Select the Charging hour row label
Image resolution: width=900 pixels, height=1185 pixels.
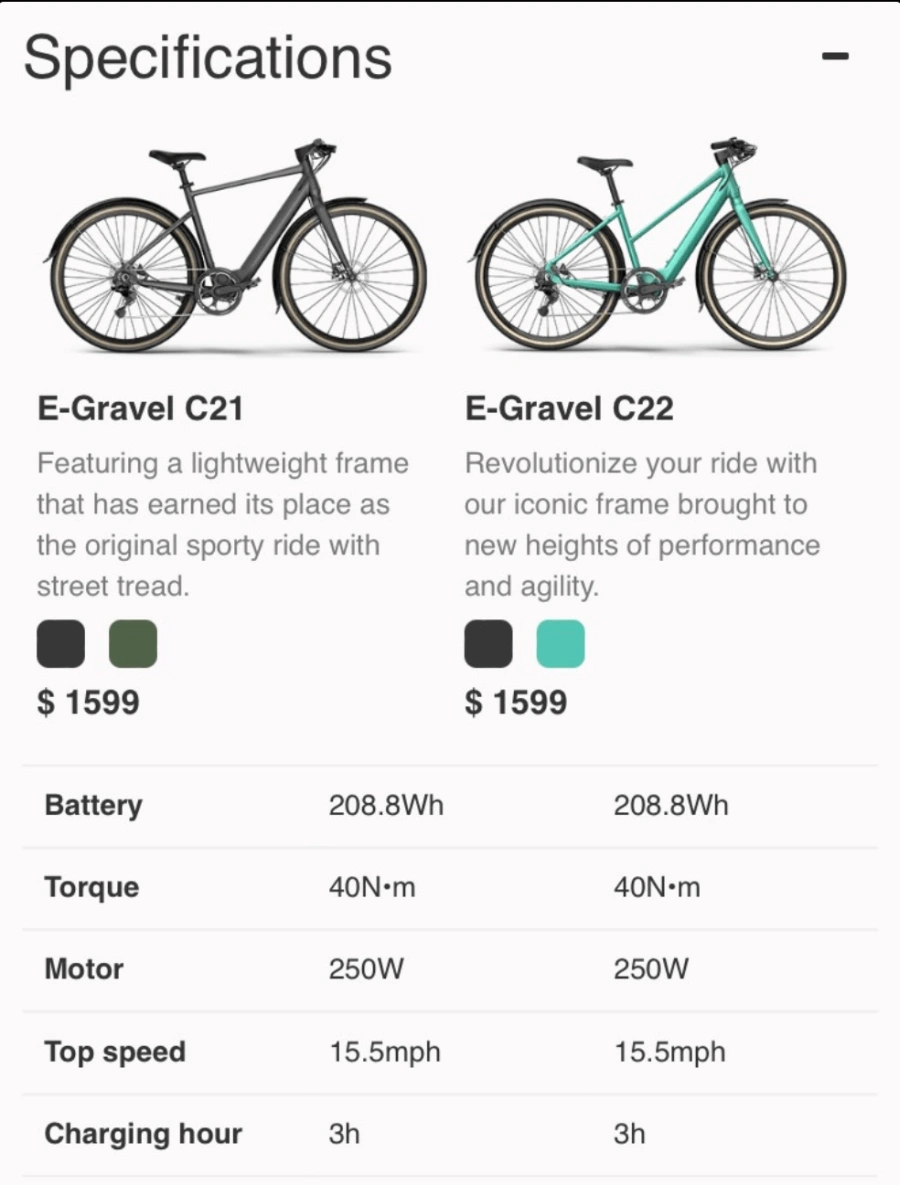[143, 1134]
